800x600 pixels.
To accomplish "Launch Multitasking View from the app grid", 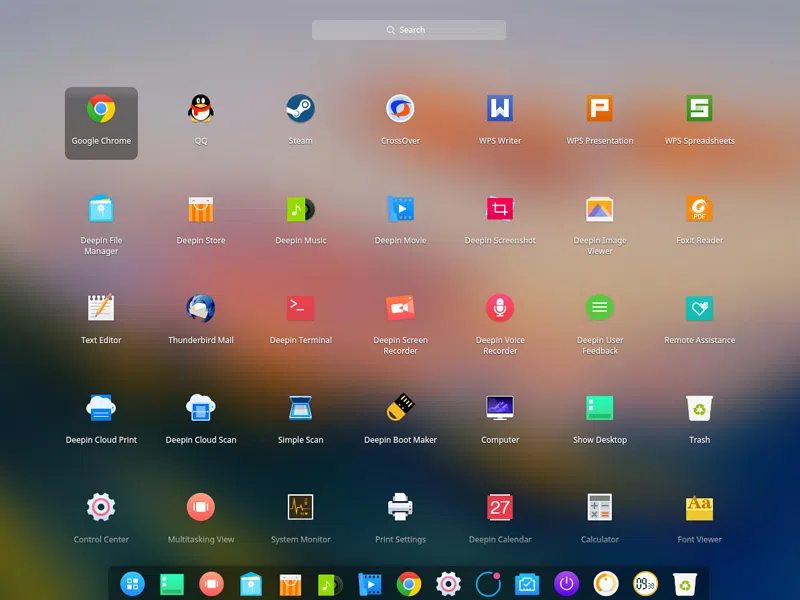I will [201, 507].
